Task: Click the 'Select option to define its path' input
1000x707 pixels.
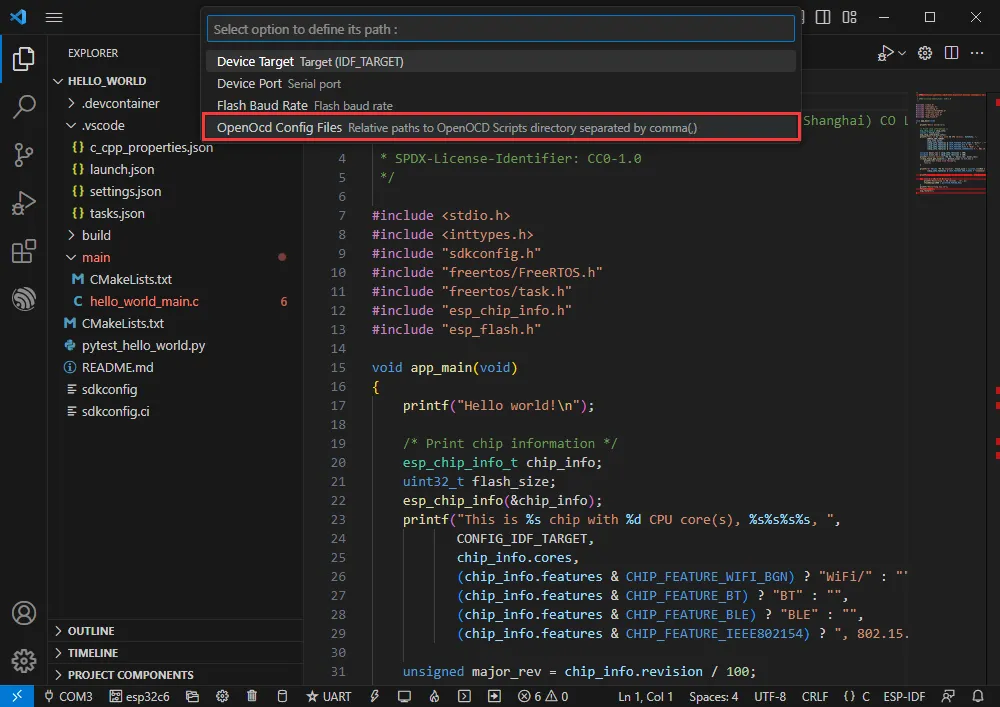Action: 500,29
